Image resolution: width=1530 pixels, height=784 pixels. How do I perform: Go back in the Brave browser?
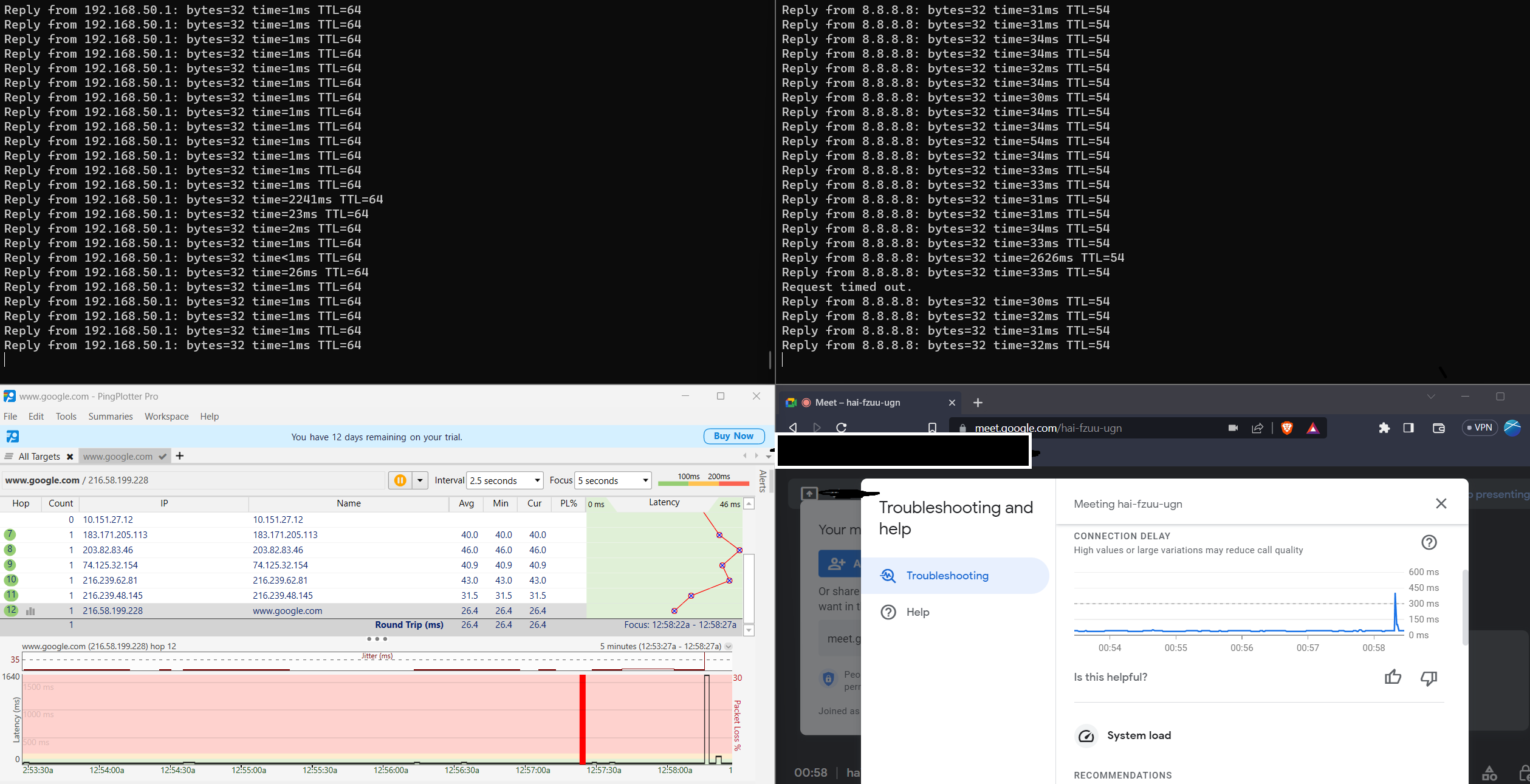(x=793, y=428)
